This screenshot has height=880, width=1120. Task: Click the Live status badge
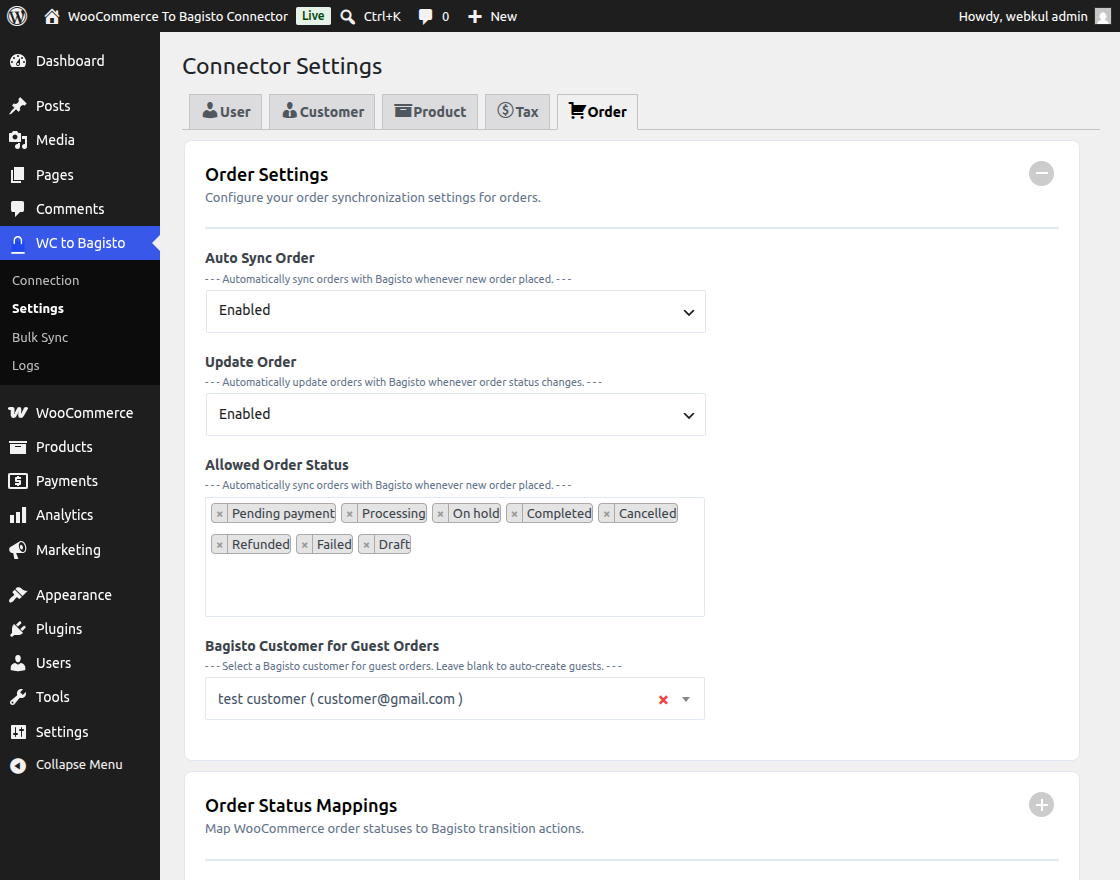(x=314, y=16)
